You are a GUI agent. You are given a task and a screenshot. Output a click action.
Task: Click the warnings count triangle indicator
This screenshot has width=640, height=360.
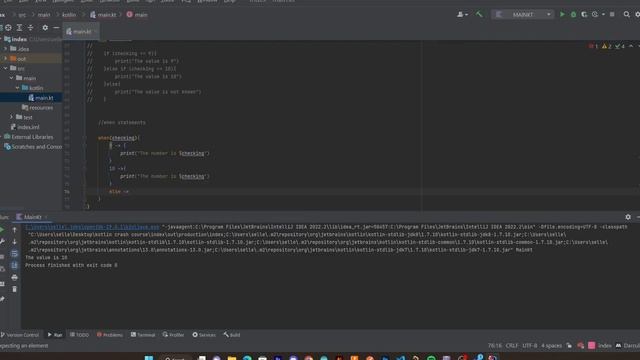pos(607,46)
